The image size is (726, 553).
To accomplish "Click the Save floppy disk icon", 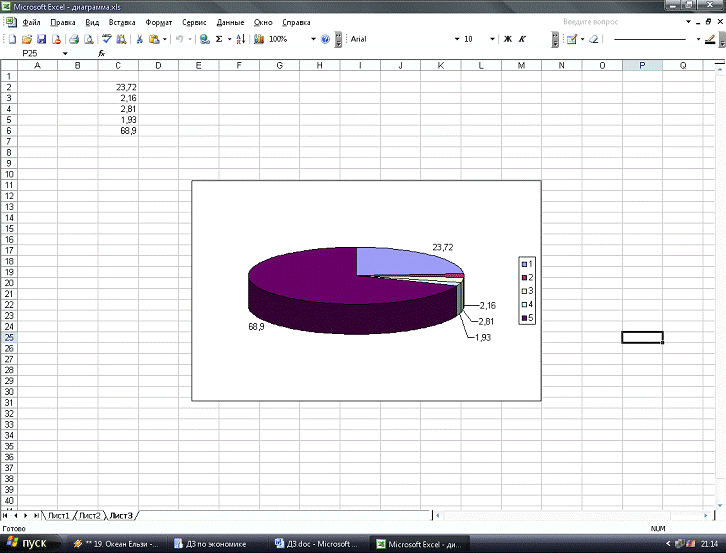I will point(42,39).
